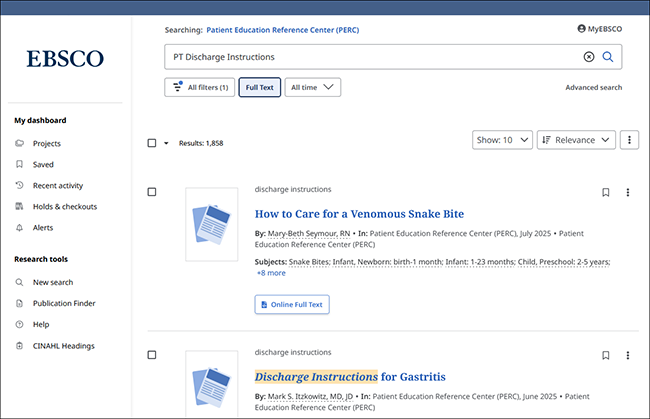Click the Venomous Snake Bite document thumbnail

211,224
